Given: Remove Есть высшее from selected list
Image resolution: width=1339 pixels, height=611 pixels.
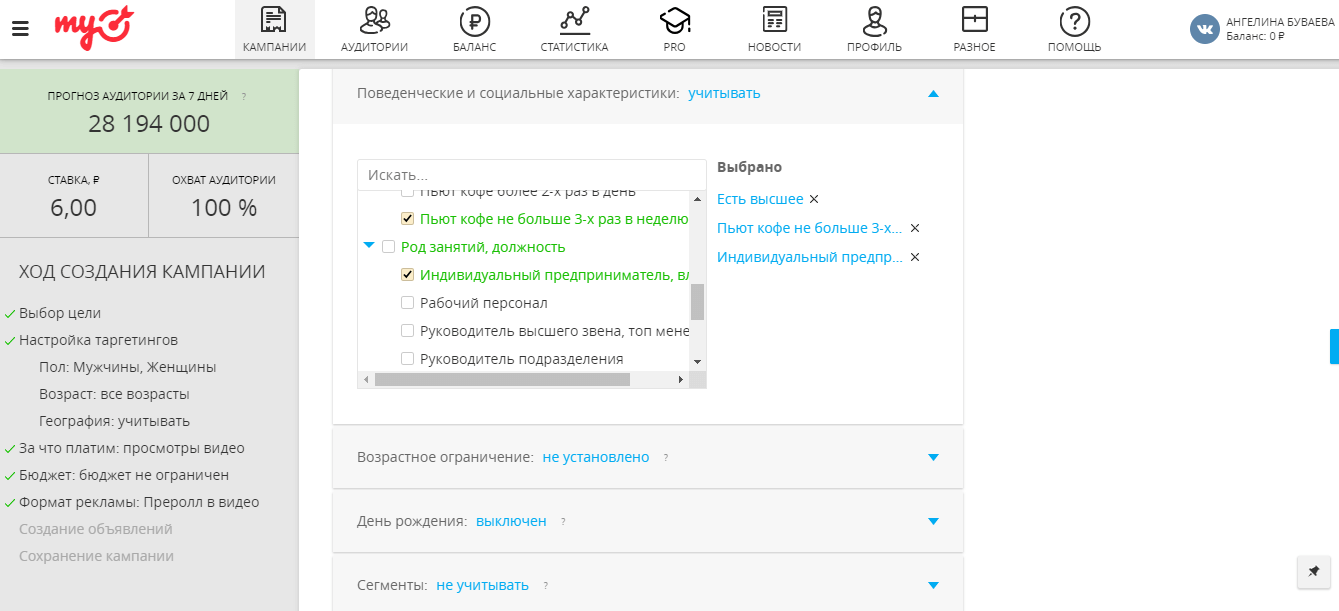Looking at the screenshot, I should tap(814, 199).
